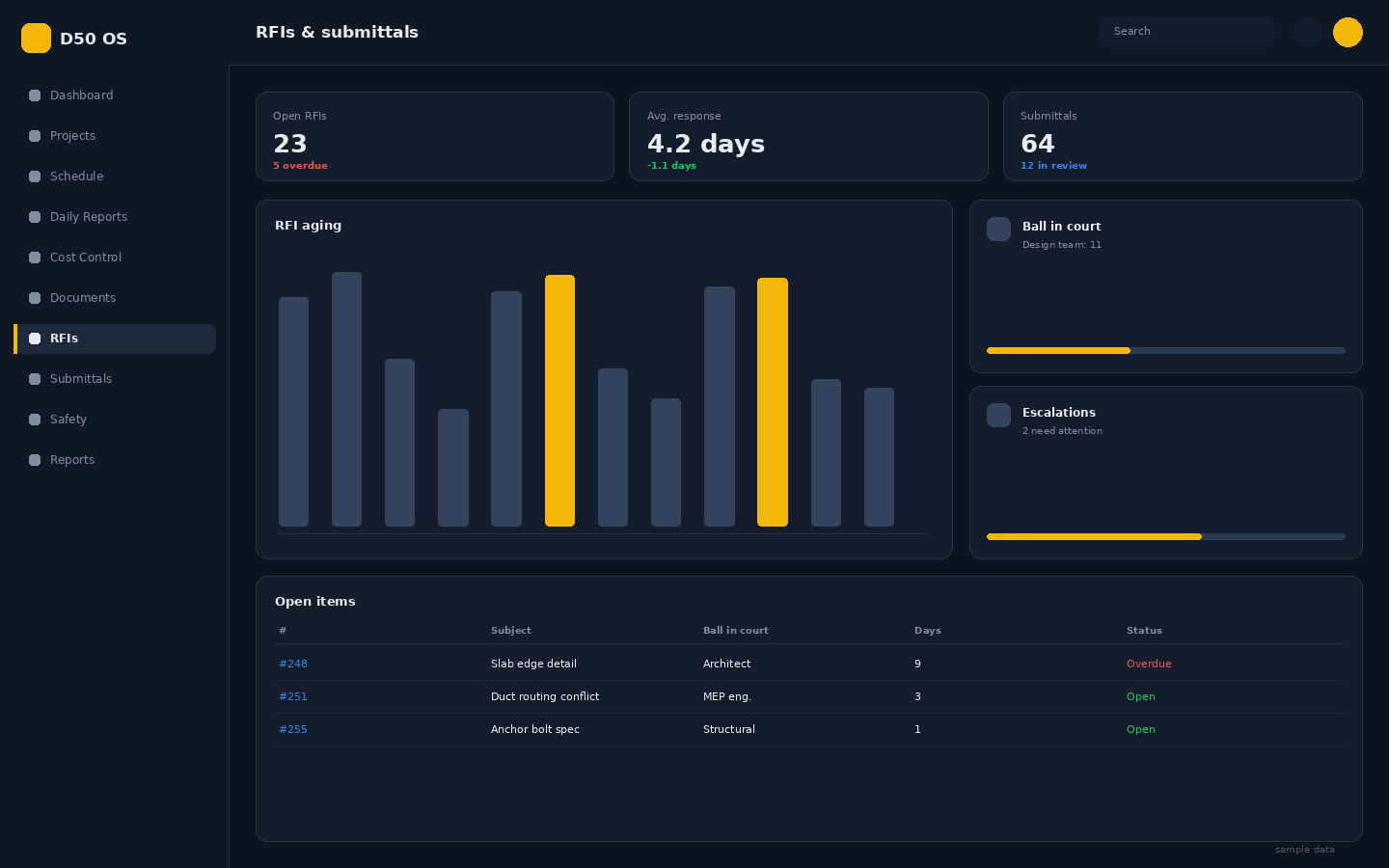Click the Escalations card icon
The height and width of the screenshot is (868, 1389).
pos(998,415)
